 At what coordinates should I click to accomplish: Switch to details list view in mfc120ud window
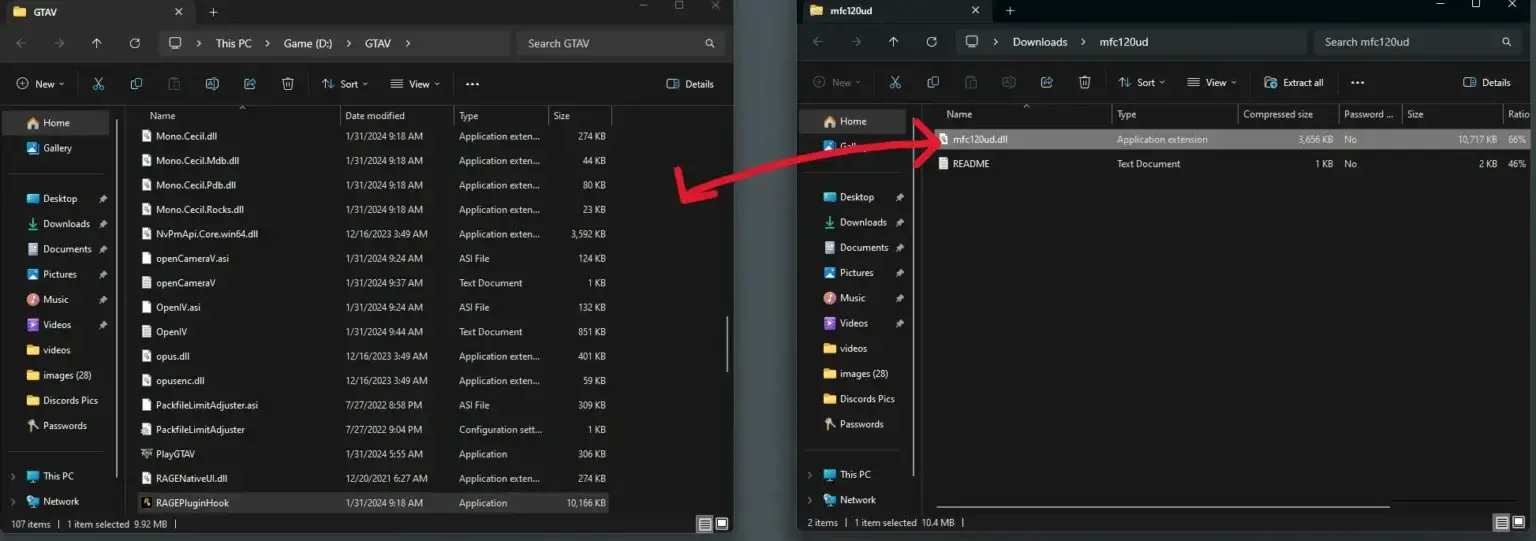click(x=1501, y=522)
